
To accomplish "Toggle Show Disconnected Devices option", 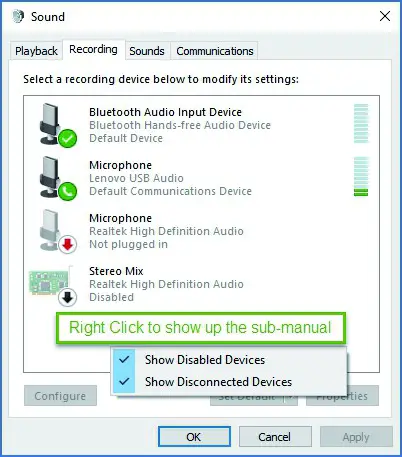I will pos(228,382).
